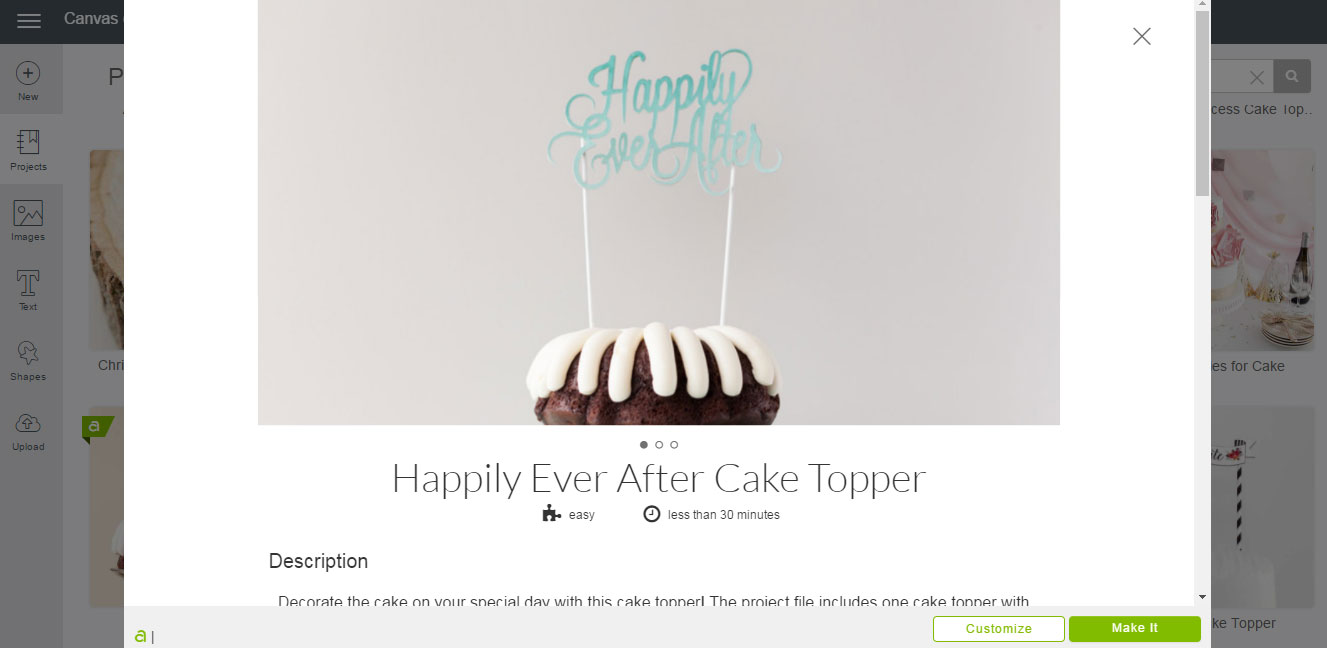This screenshot has width=1327, height=648.
Task: Click the Upload cloud icon
Action: pyautogui.click(x=28, y=423)
